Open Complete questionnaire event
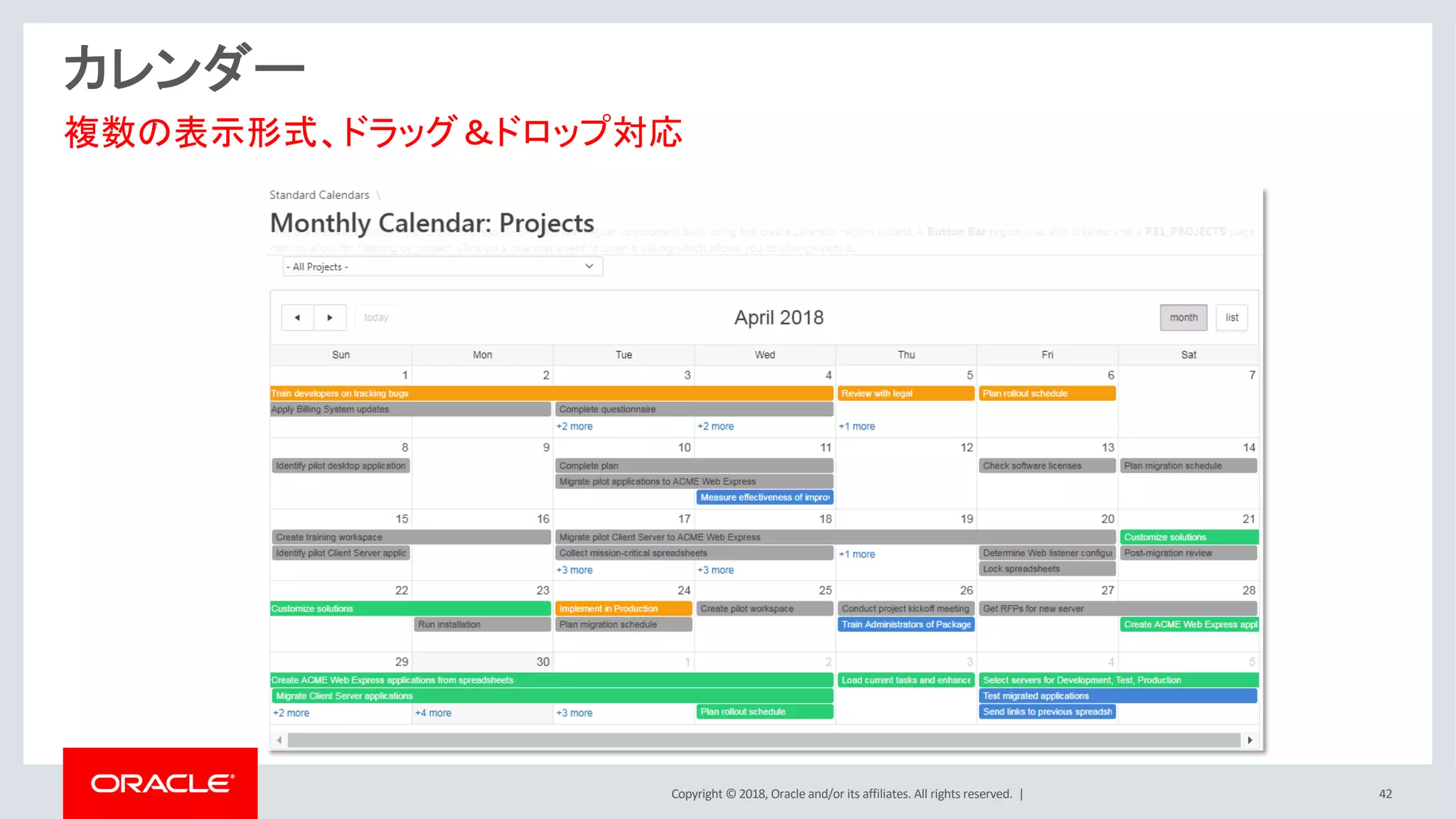Screen dimensions: 1456x819 694,409
